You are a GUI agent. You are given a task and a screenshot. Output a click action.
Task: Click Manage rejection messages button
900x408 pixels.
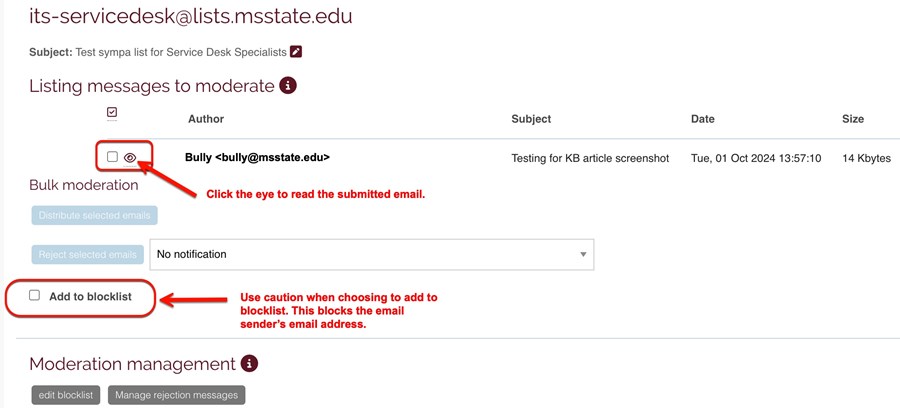(x=176, y=395)
